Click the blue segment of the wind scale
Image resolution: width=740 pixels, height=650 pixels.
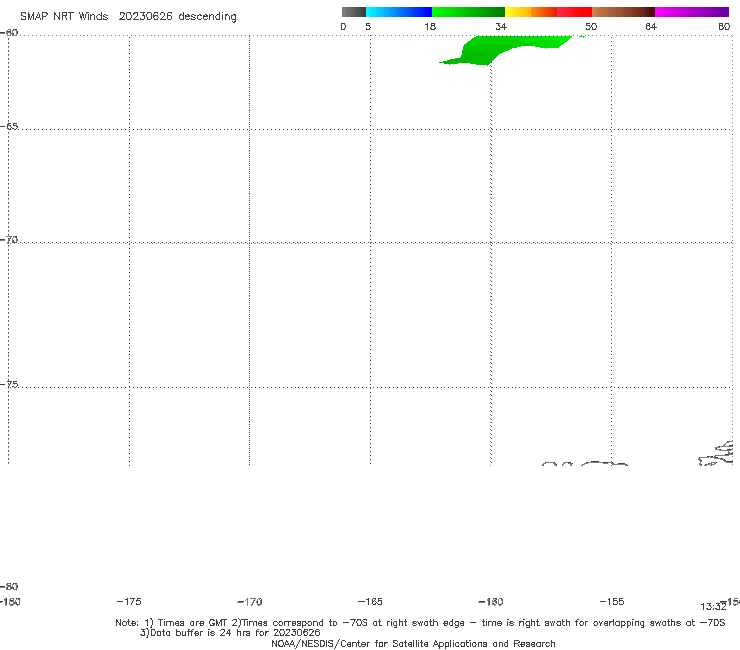pos(399,12)
